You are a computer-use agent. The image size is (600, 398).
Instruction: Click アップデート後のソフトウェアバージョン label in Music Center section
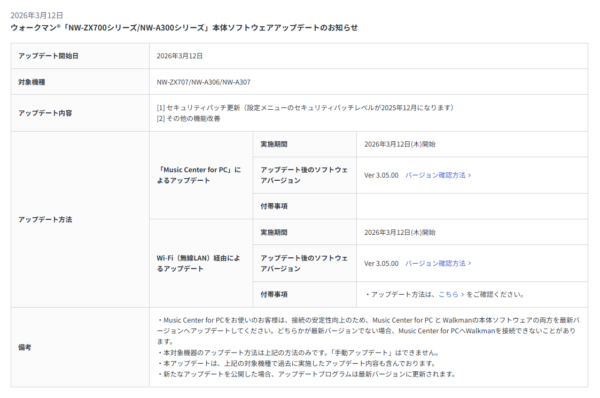click(304, 175)
